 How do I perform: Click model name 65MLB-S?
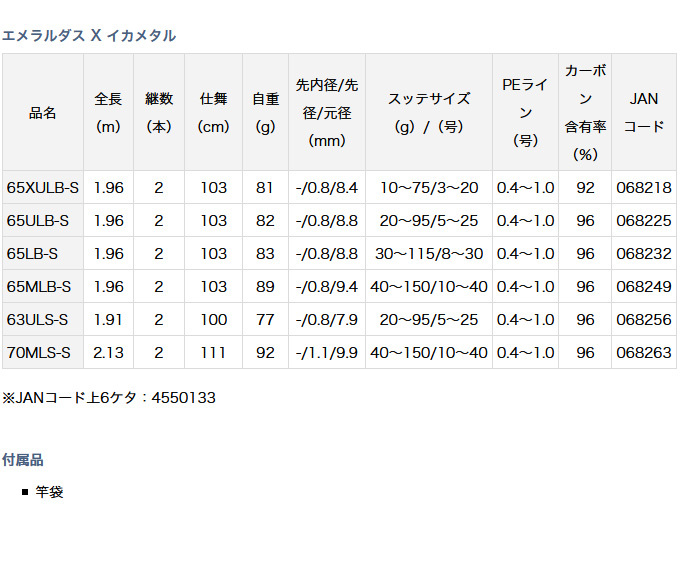[39, 287]
